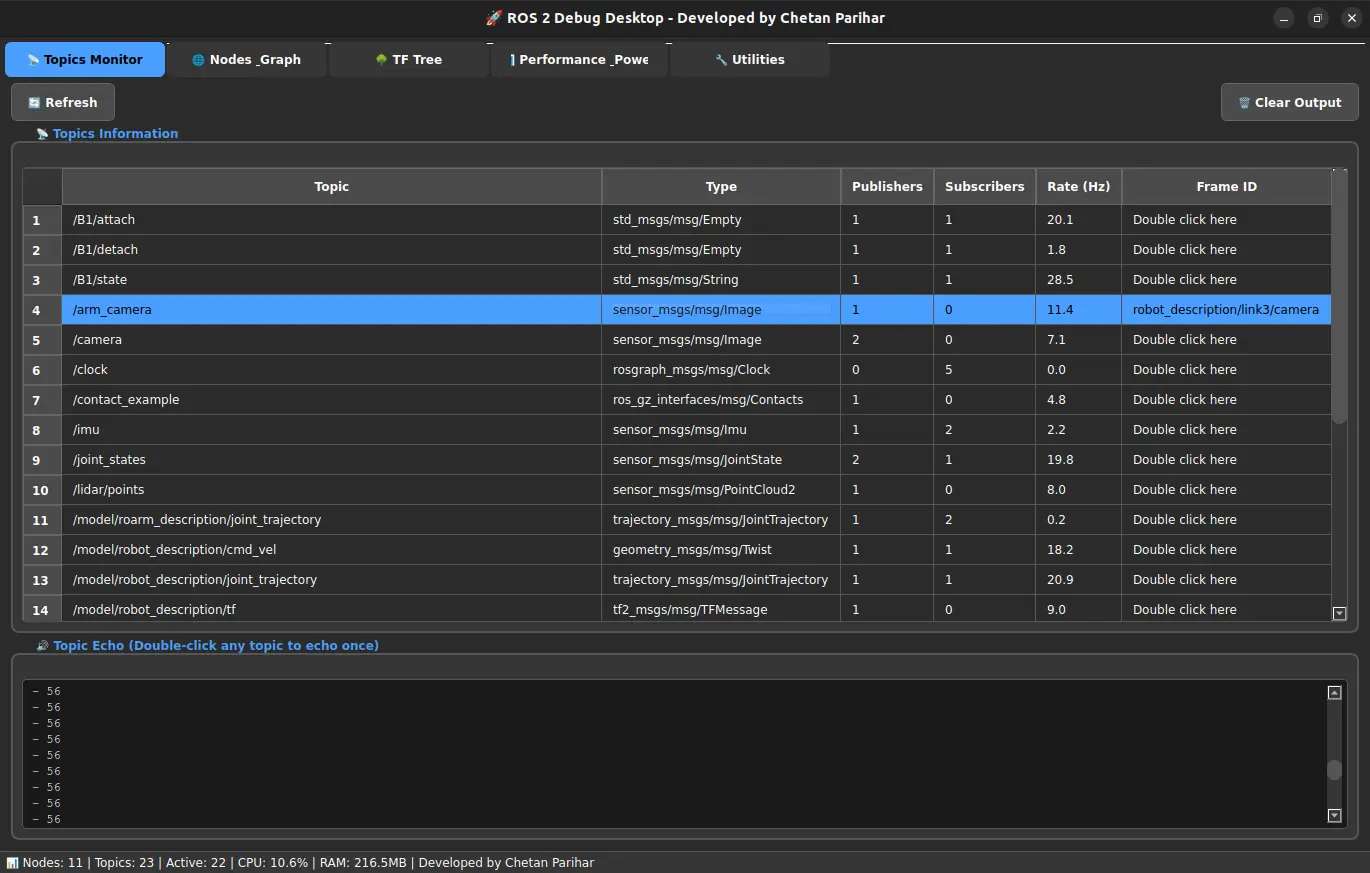Select row number 12 header
Image resolution: width=1370 pixels, height=873 pixels.
41,550
